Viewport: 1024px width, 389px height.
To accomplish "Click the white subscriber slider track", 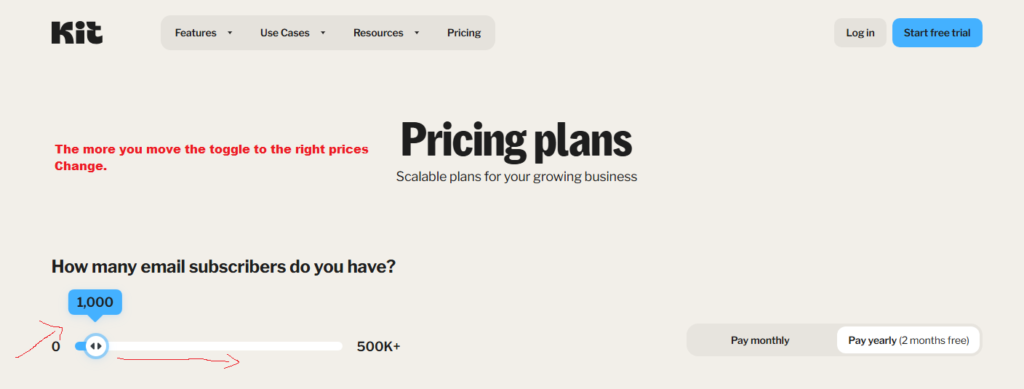I will (x=225, y=346).
